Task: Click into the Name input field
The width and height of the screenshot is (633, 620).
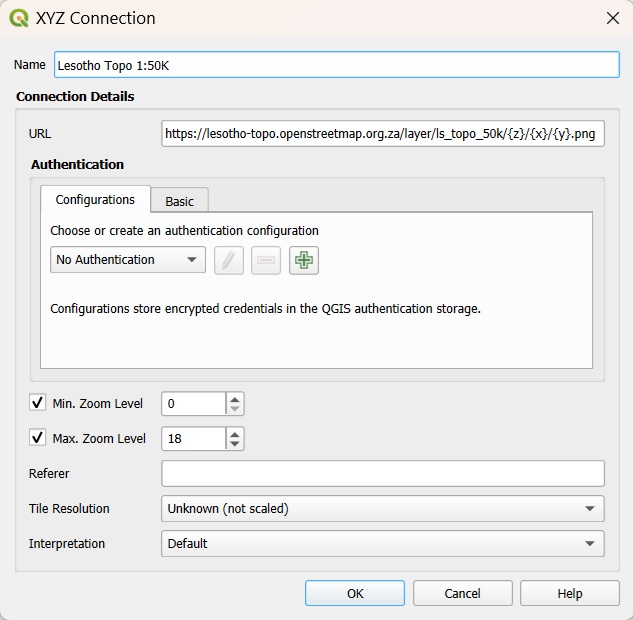Action: tap(337, 65)
